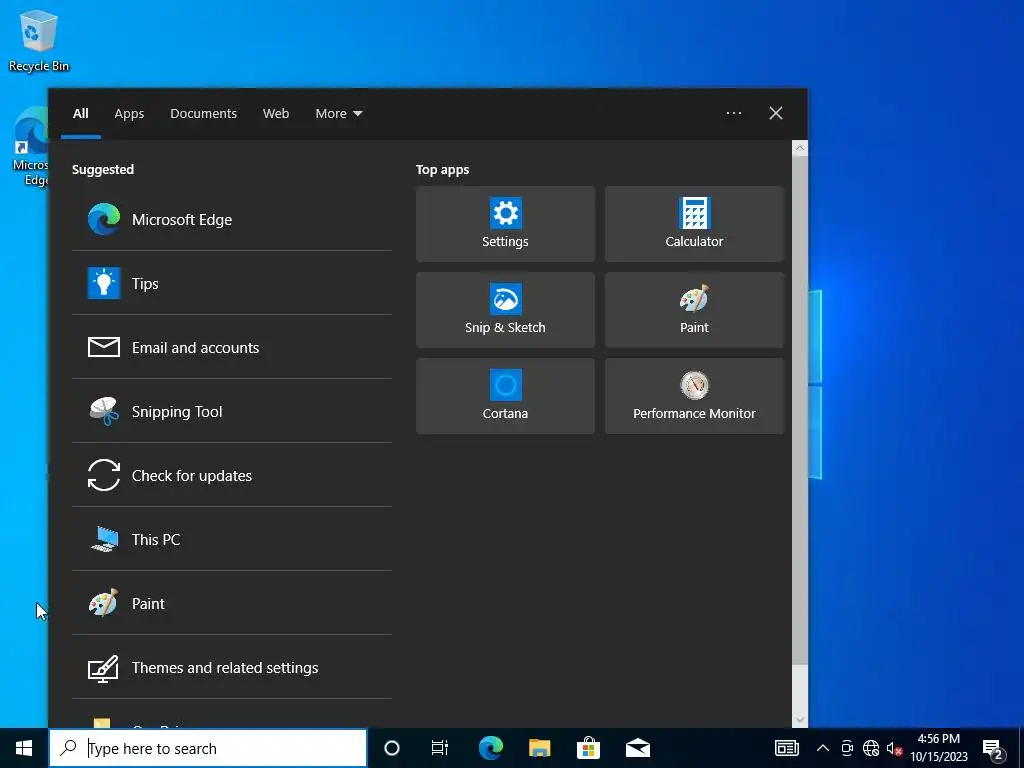Click the network globe tray icon
The width and height of the screenshot is (1024, 768).
point(871,748)
